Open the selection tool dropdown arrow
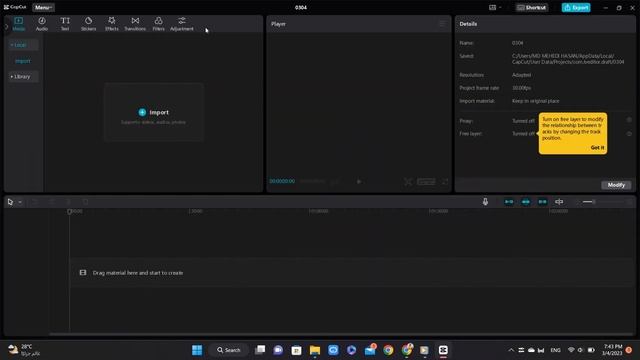The width and height of the screenshot is (640, 360). coord(20,202)
